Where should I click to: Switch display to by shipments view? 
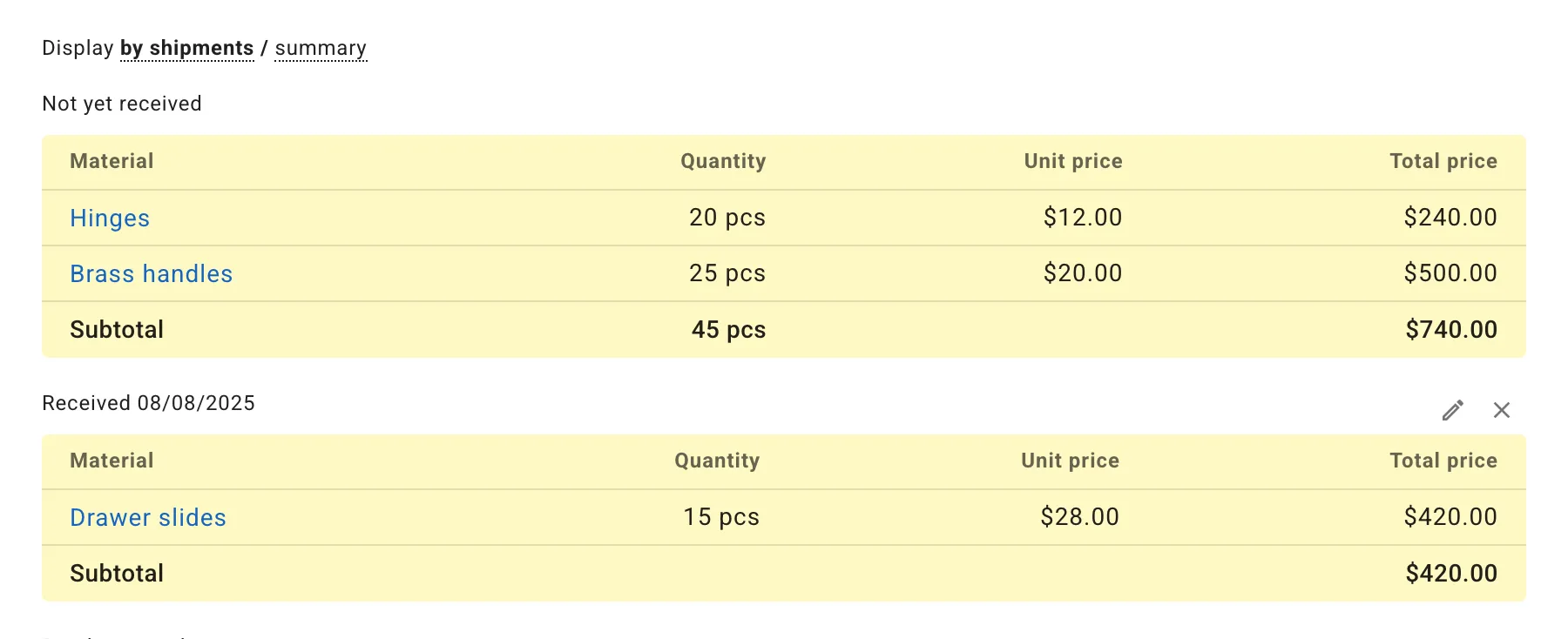pos(186,48)
